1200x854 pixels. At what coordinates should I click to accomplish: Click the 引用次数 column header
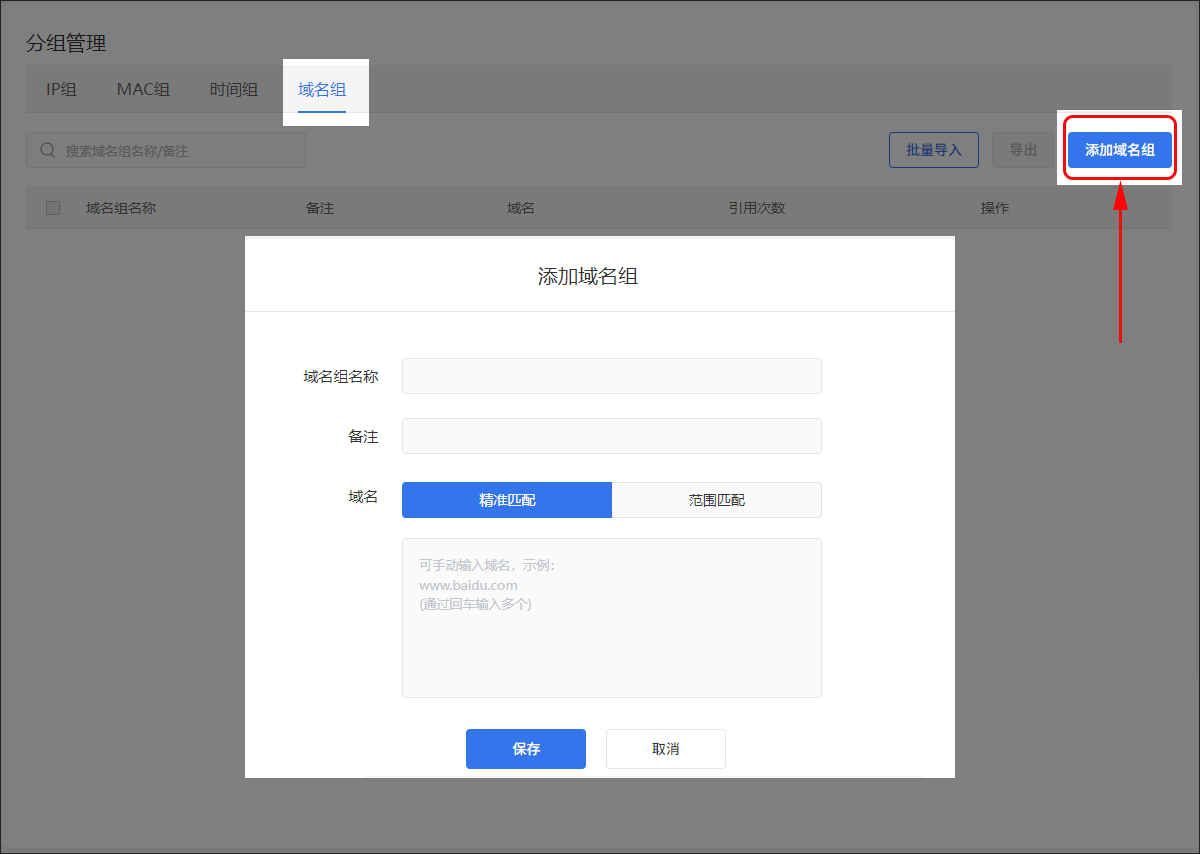pyautogui.click(x=756, y=208)
